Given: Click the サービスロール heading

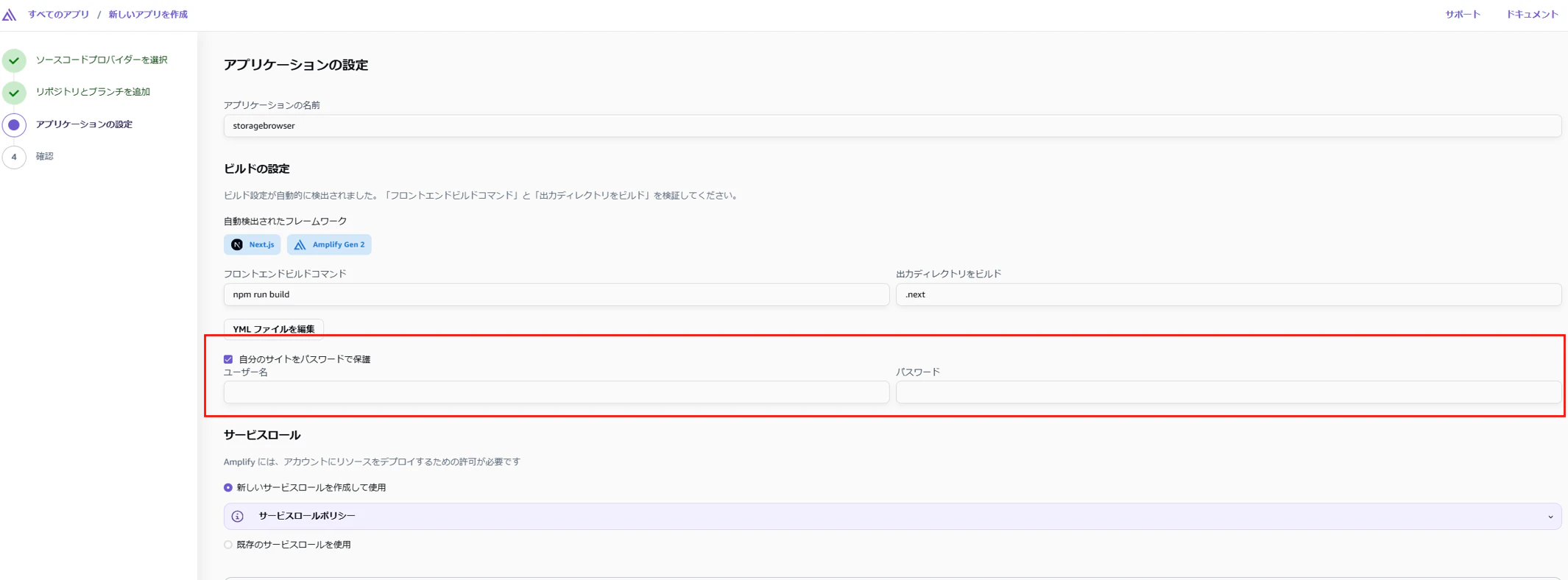Looking at the screenshot, I should [262, 435].
